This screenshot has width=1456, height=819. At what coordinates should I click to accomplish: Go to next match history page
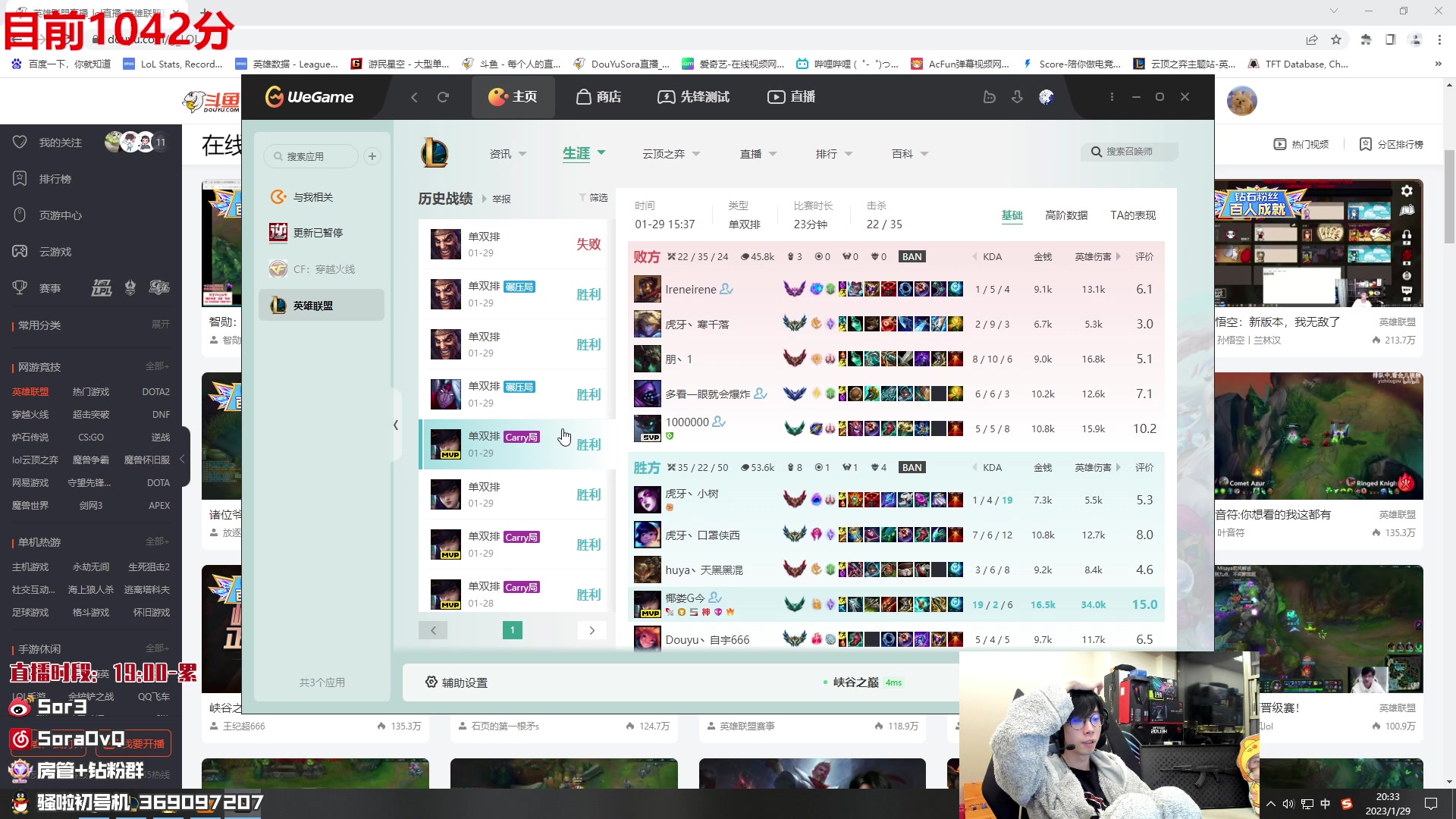point(592,630)
